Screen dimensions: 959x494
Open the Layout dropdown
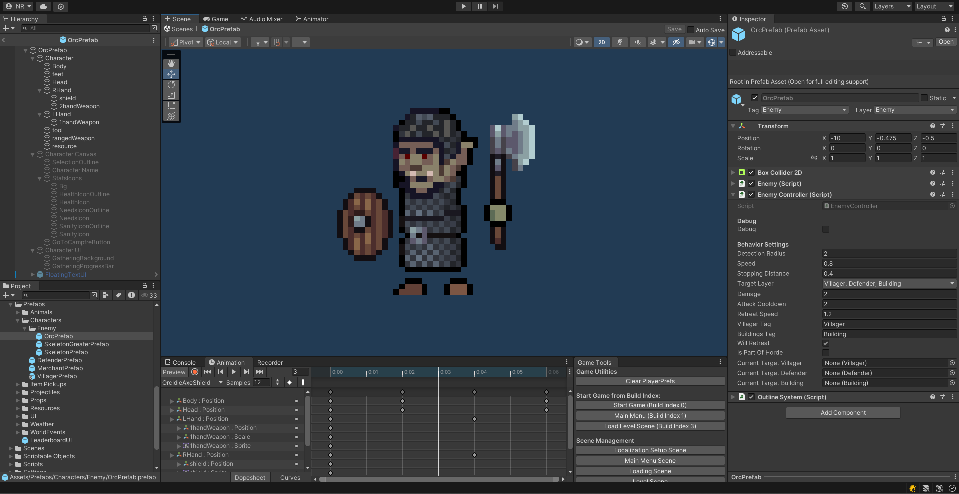pyautogui.click(x=935, y=6)
